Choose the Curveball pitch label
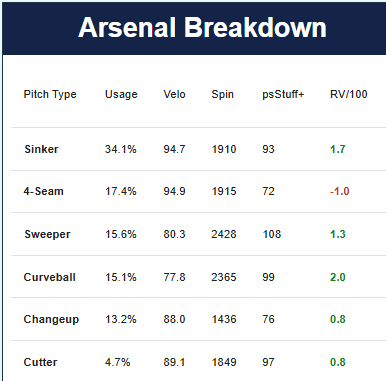 50,277
